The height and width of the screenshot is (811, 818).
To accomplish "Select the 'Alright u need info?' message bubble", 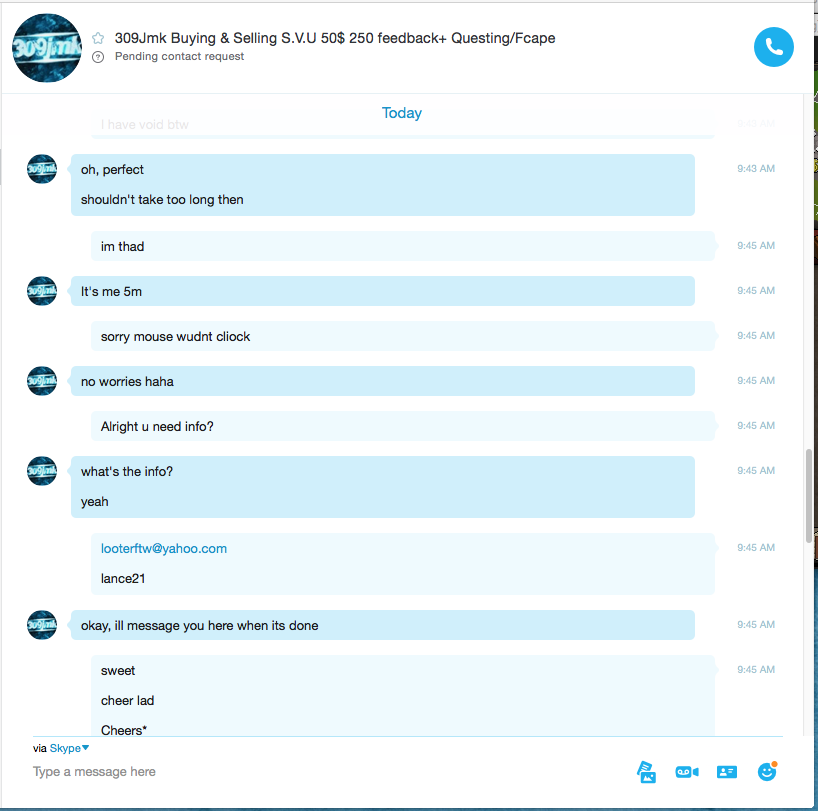I will coord(403,426).
